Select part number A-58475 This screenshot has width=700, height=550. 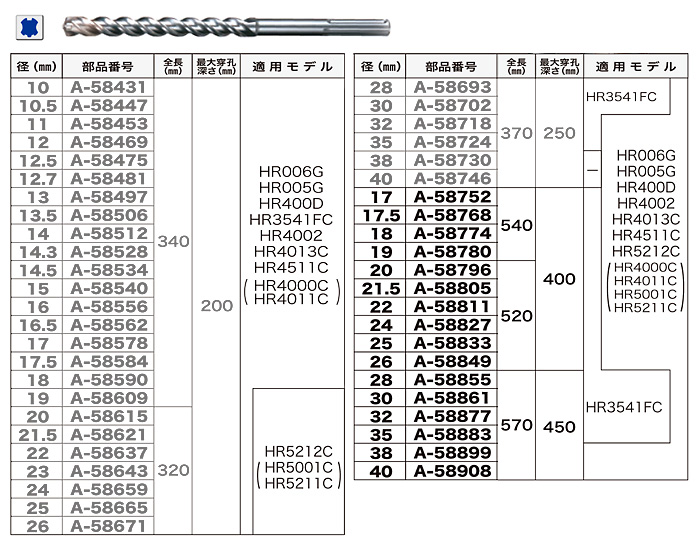pyautogui.click(x=109, y=161)
